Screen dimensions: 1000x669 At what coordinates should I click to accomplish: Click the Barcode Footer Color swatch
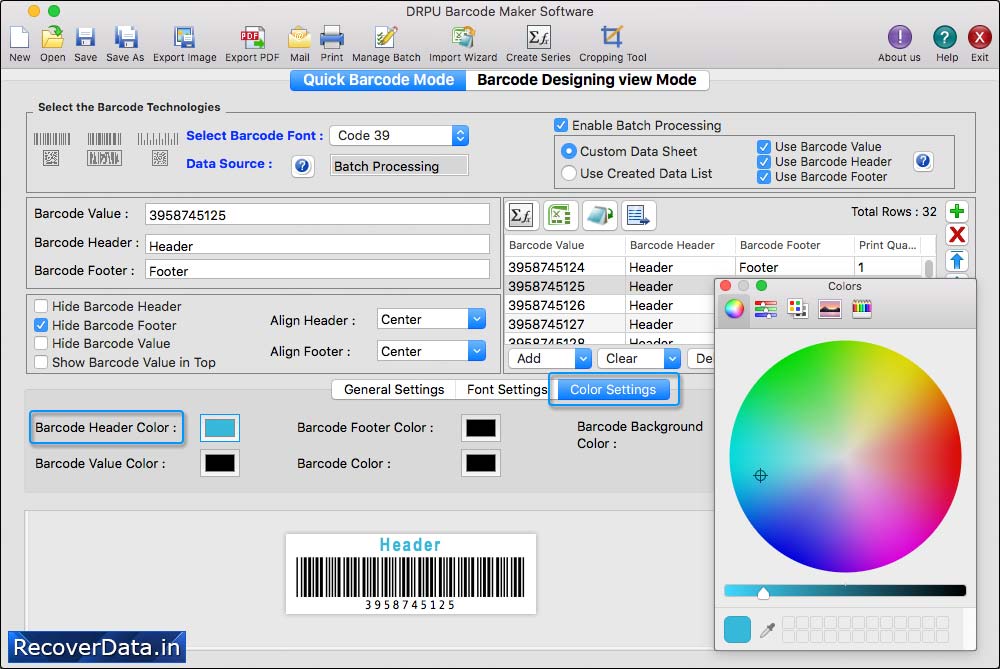pos(481,428)
